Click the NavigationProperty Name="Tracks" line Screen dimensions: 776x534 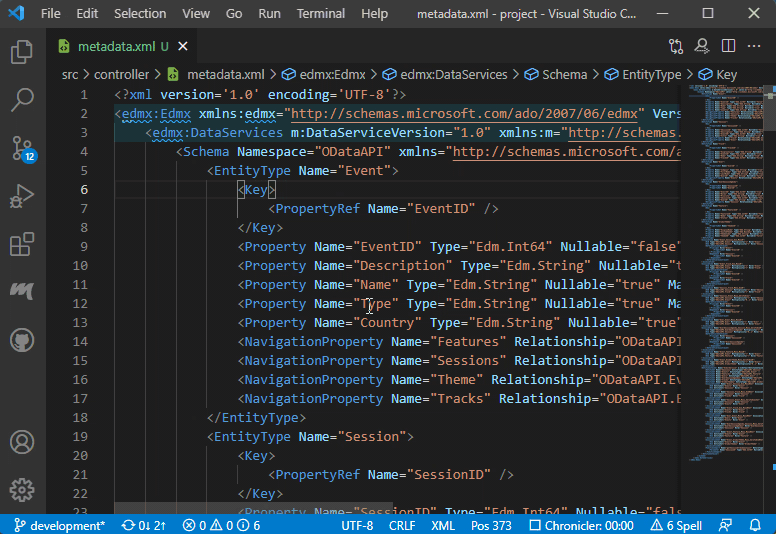(x=459, y=399)
